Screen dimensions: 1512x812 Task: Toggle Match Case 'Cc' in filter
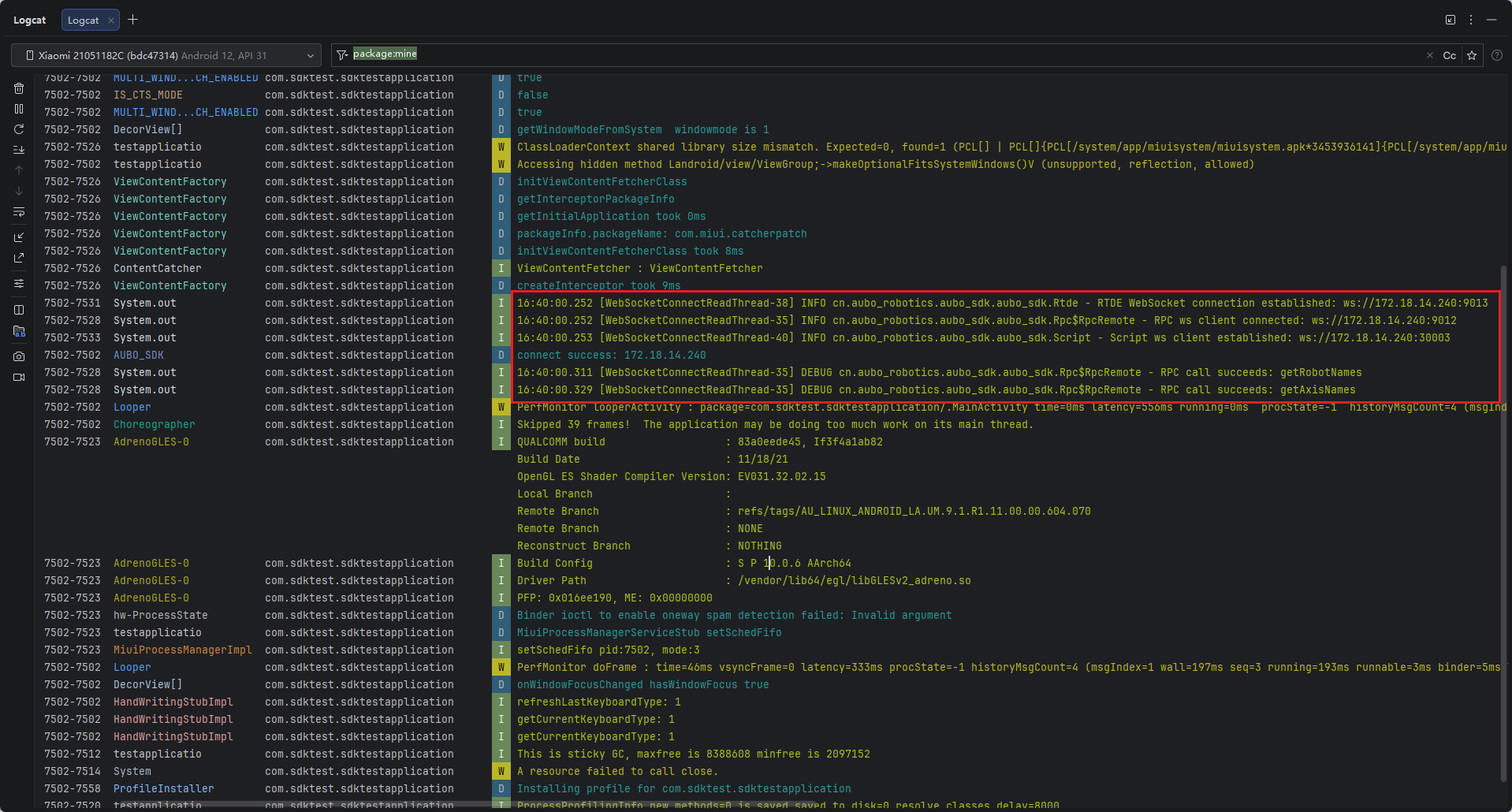(x=1449, y=55)
